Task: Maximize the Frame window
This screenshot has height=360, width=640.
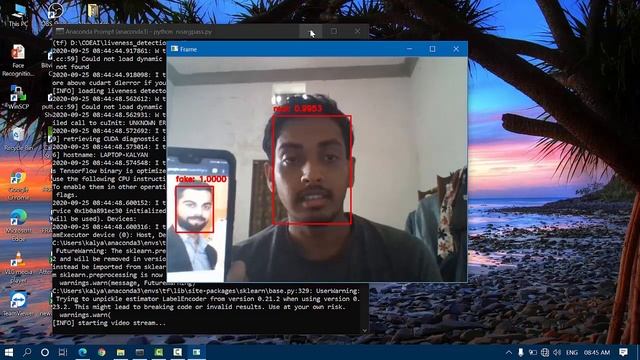Action: tap(433, 49)
